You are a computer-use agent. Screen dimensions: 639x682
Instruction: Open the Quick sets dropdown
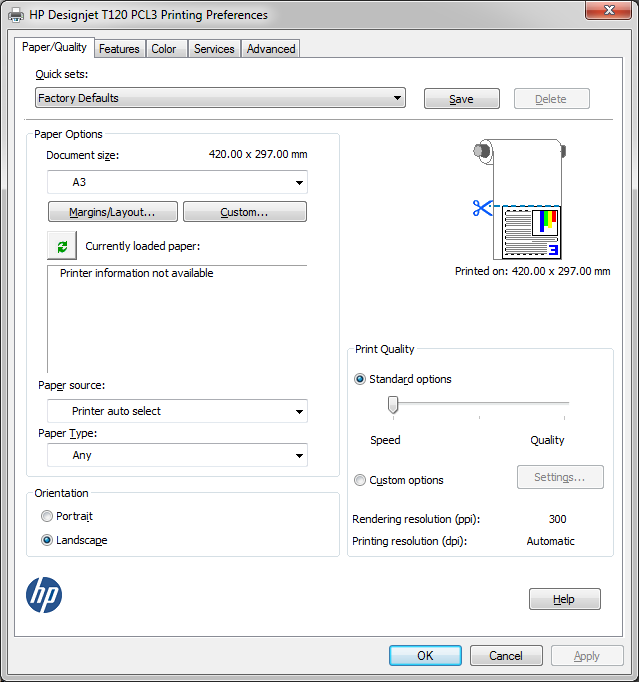click(220, 98)
